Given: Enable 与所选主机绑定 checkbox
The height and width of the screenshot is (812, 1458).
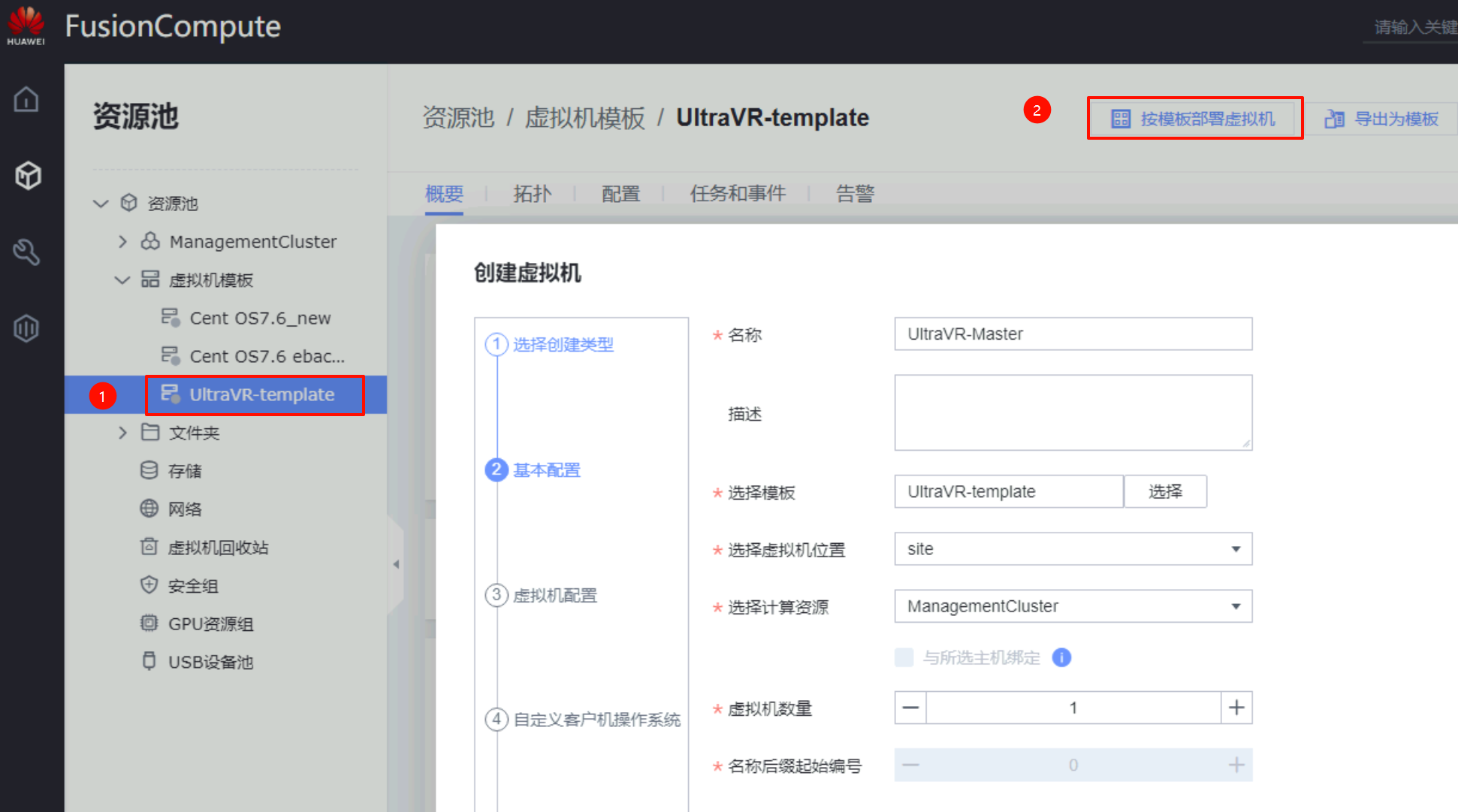Looking at the screenshot, I should point(904,657).
